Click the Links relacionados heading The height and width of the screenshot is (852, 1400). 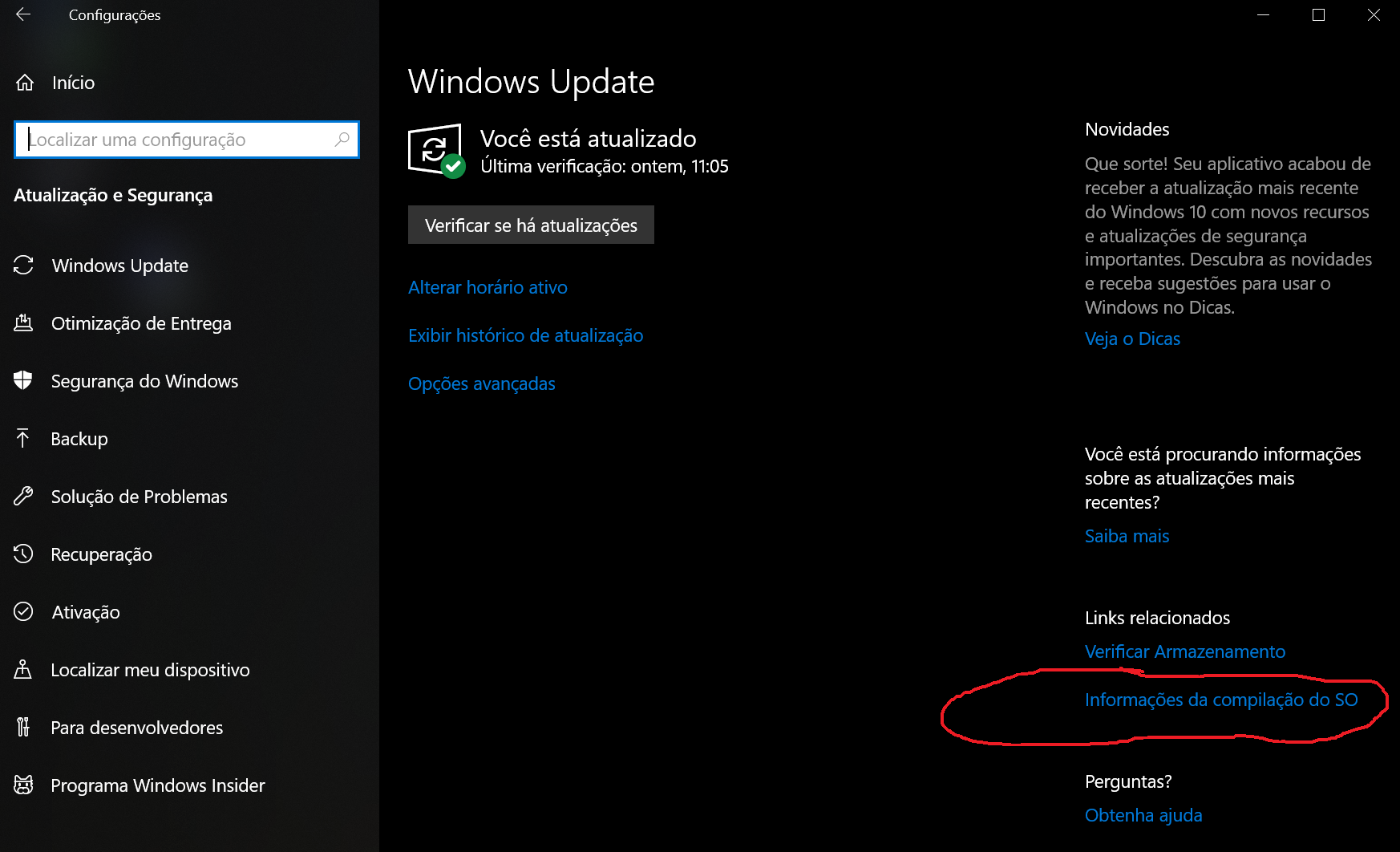[x=1157, y=618]
